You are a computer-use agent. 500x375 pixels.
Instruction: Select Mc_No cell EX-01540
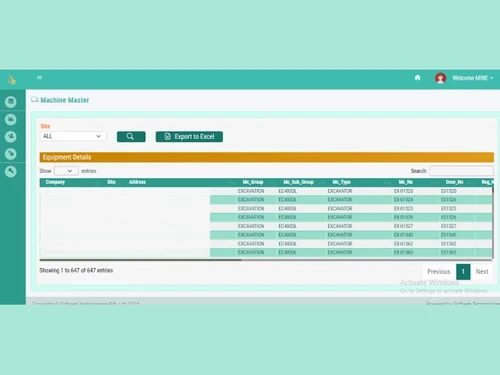tap(403, 235)
